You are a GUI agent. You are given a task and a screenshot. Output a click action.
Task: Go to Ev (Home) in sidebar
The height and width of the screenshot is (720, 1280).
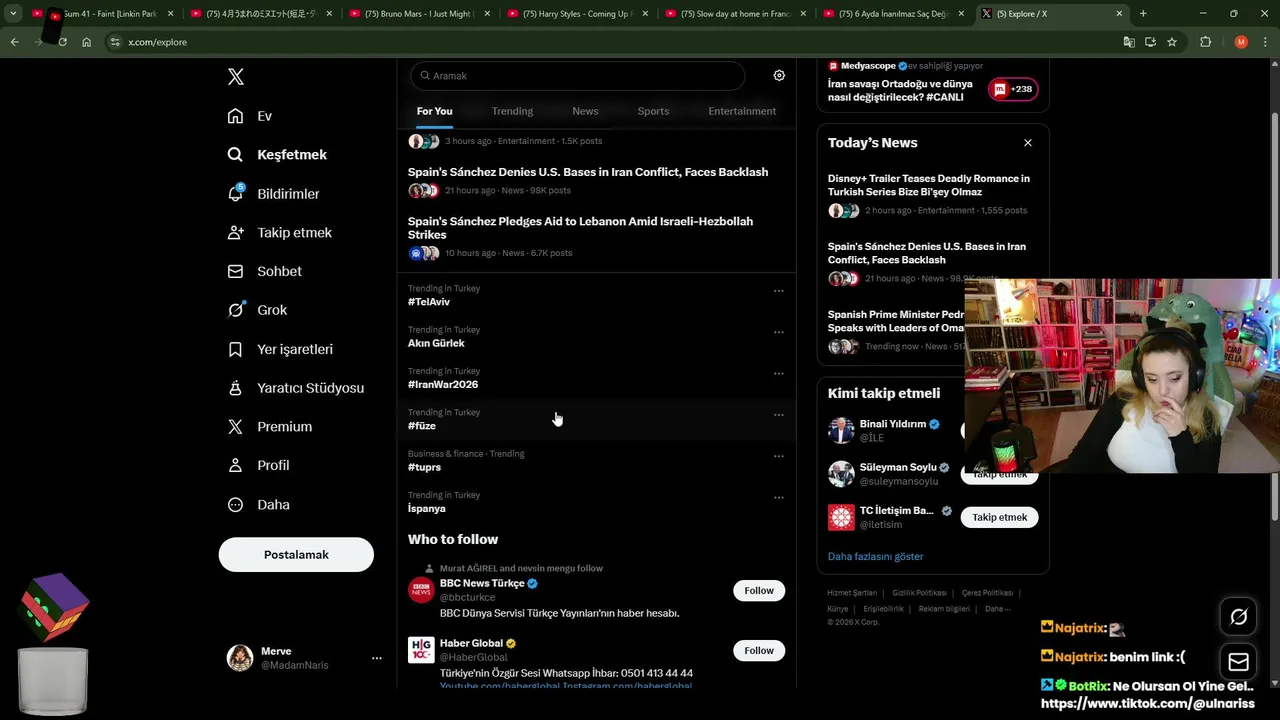[x=250, y=116]
